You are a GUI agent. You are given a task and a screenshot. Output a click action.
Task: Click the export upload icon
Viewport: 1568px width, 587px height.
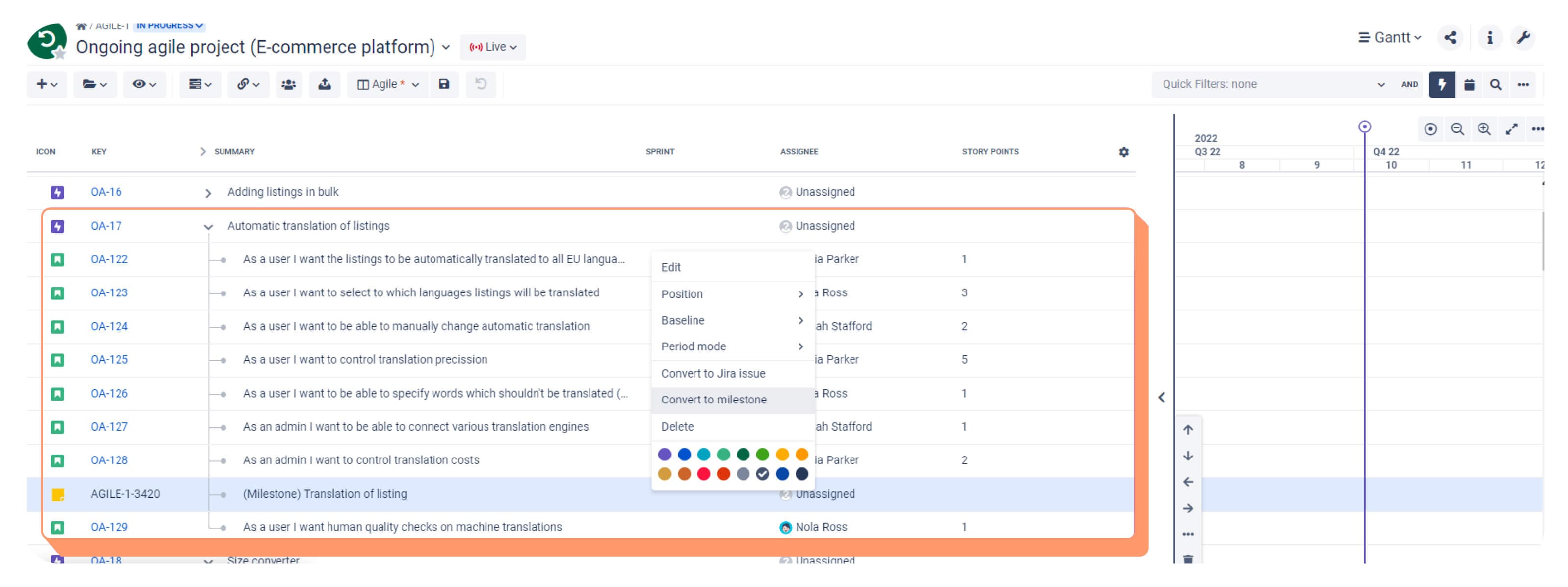coord(324,85)
